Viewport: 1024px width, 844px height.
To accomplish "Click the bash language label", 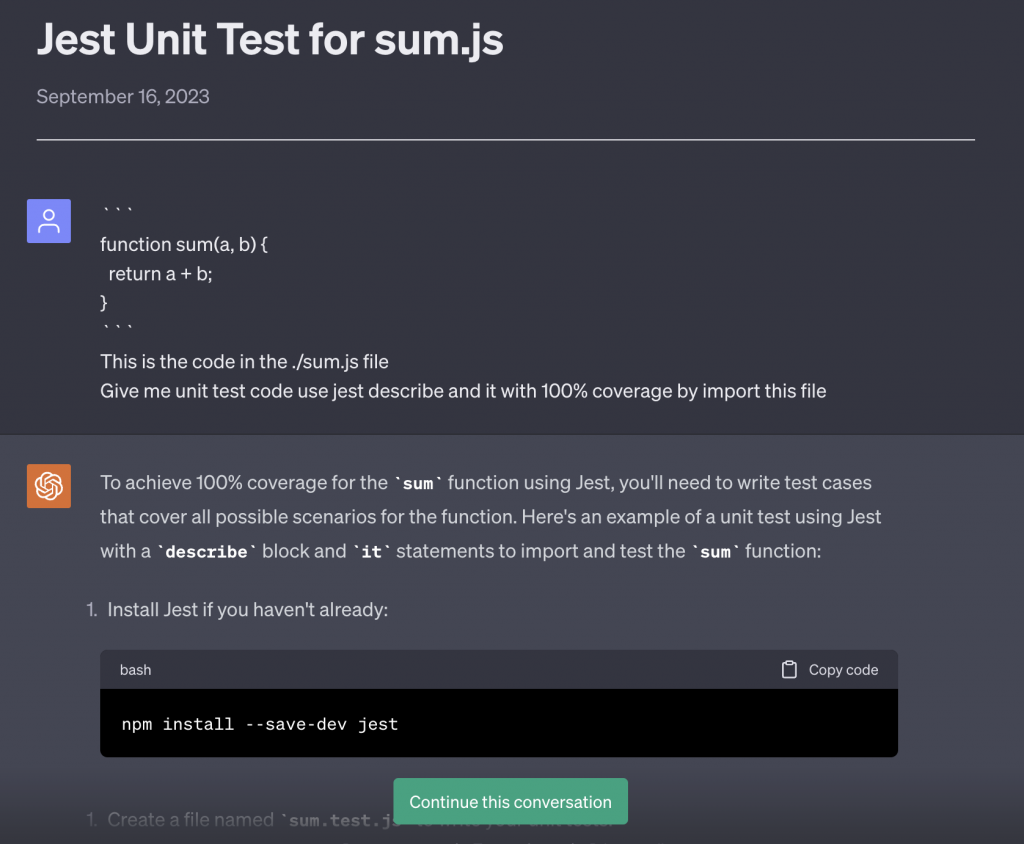I will tap(135, 670).
